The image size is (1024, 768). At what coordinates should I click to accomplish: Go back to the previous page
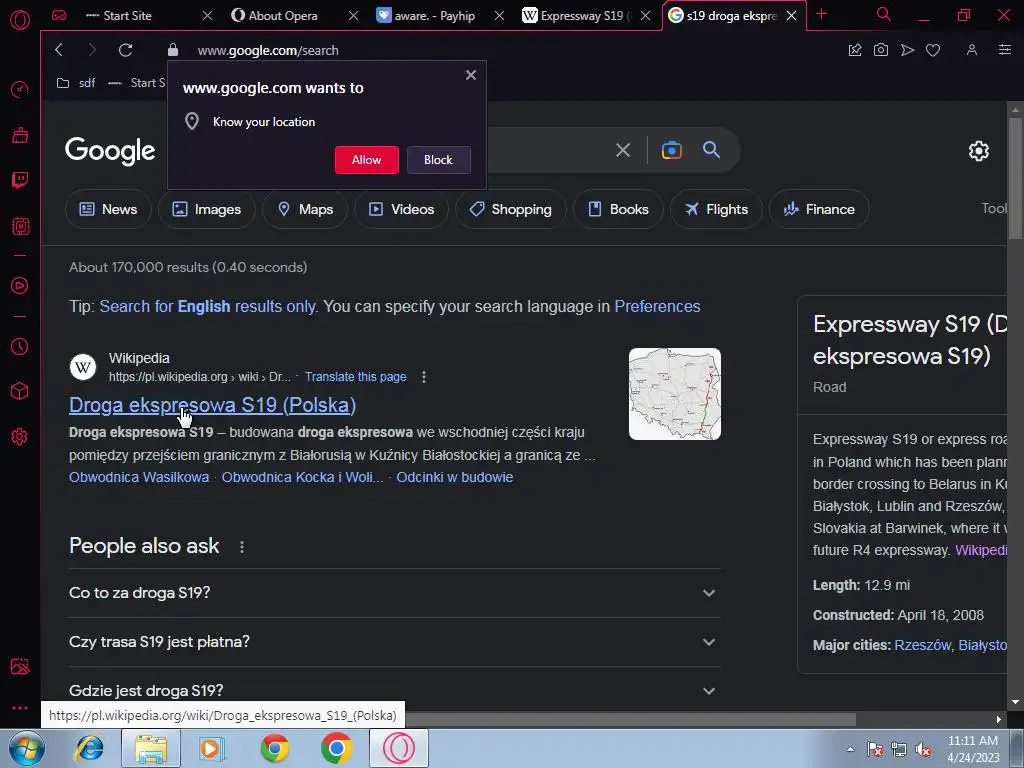click(x=59, y=50)
